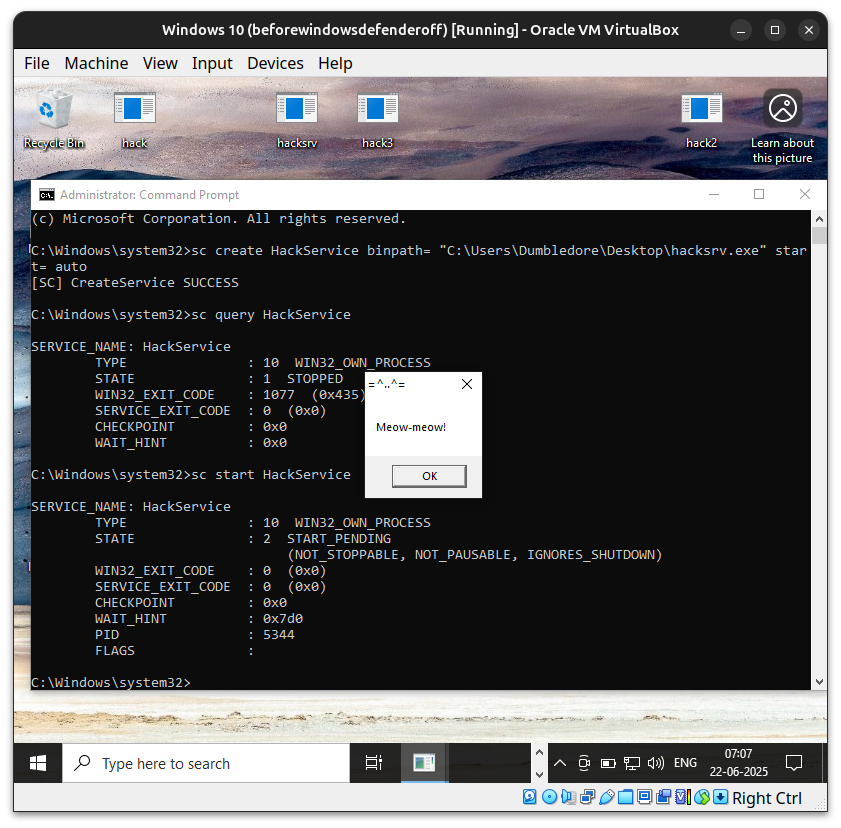Click the Right Ctrl host key label
The image size is (841, 828).
pyautogui.click(x=766, y=798)
